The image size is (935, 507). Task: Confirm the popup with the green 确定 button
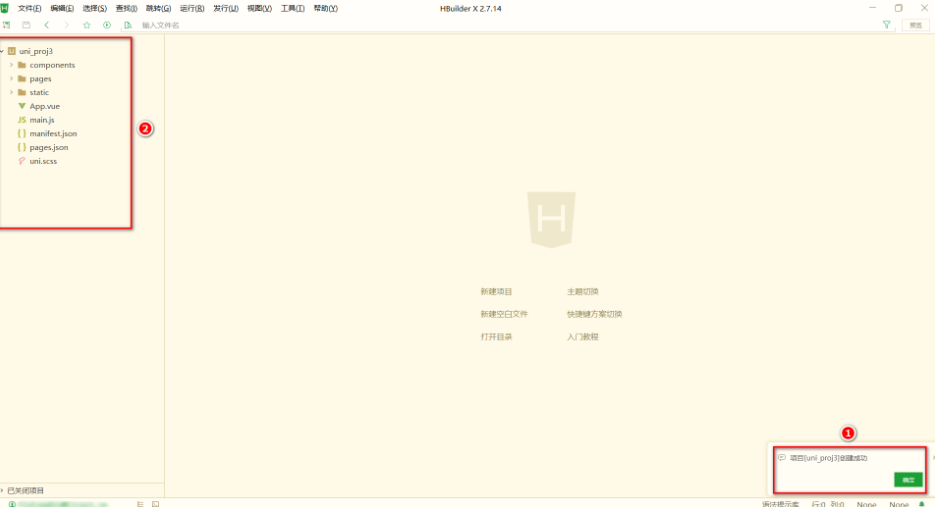[x=908, y=480]
